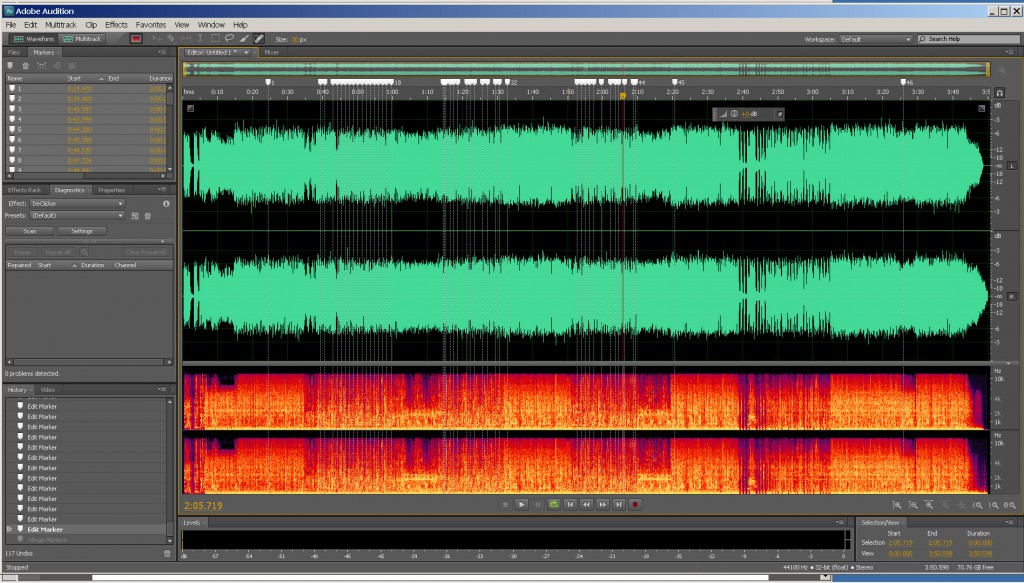Switch to Waveform editor view
1024x583 pixels.
click(x=34, y=39)
